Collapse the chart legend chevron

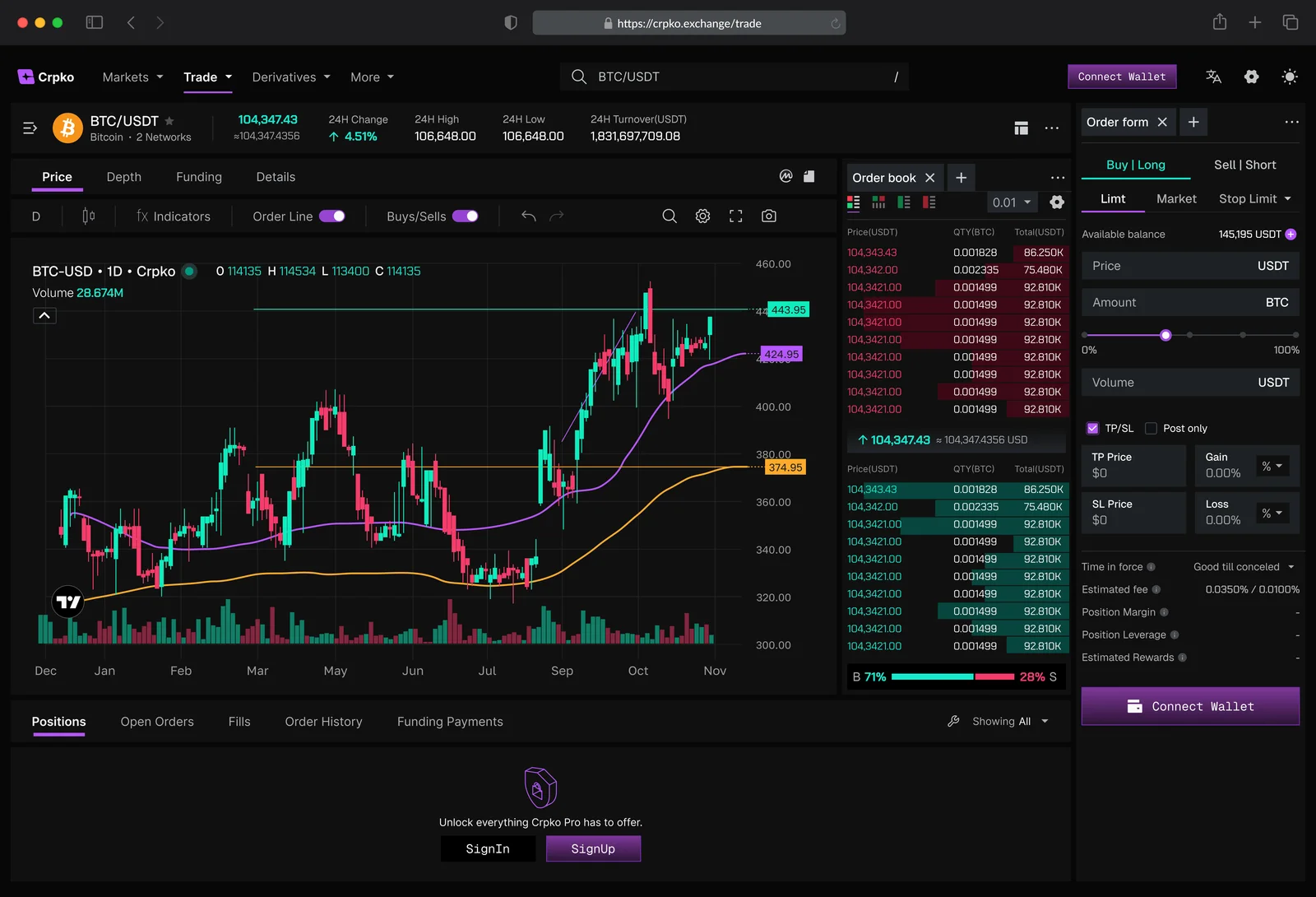(x=44, y=315)
